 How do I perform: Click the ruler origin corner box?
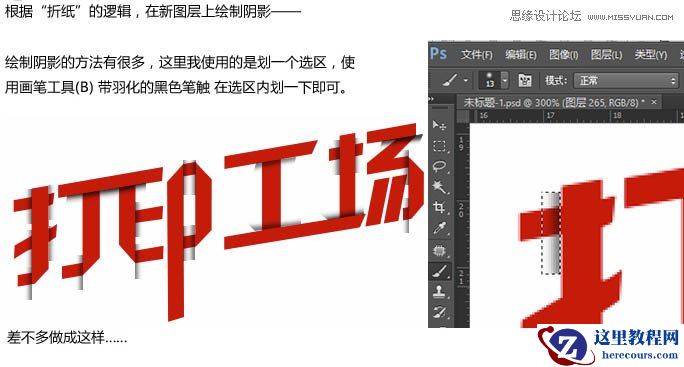tap(463, 116)
